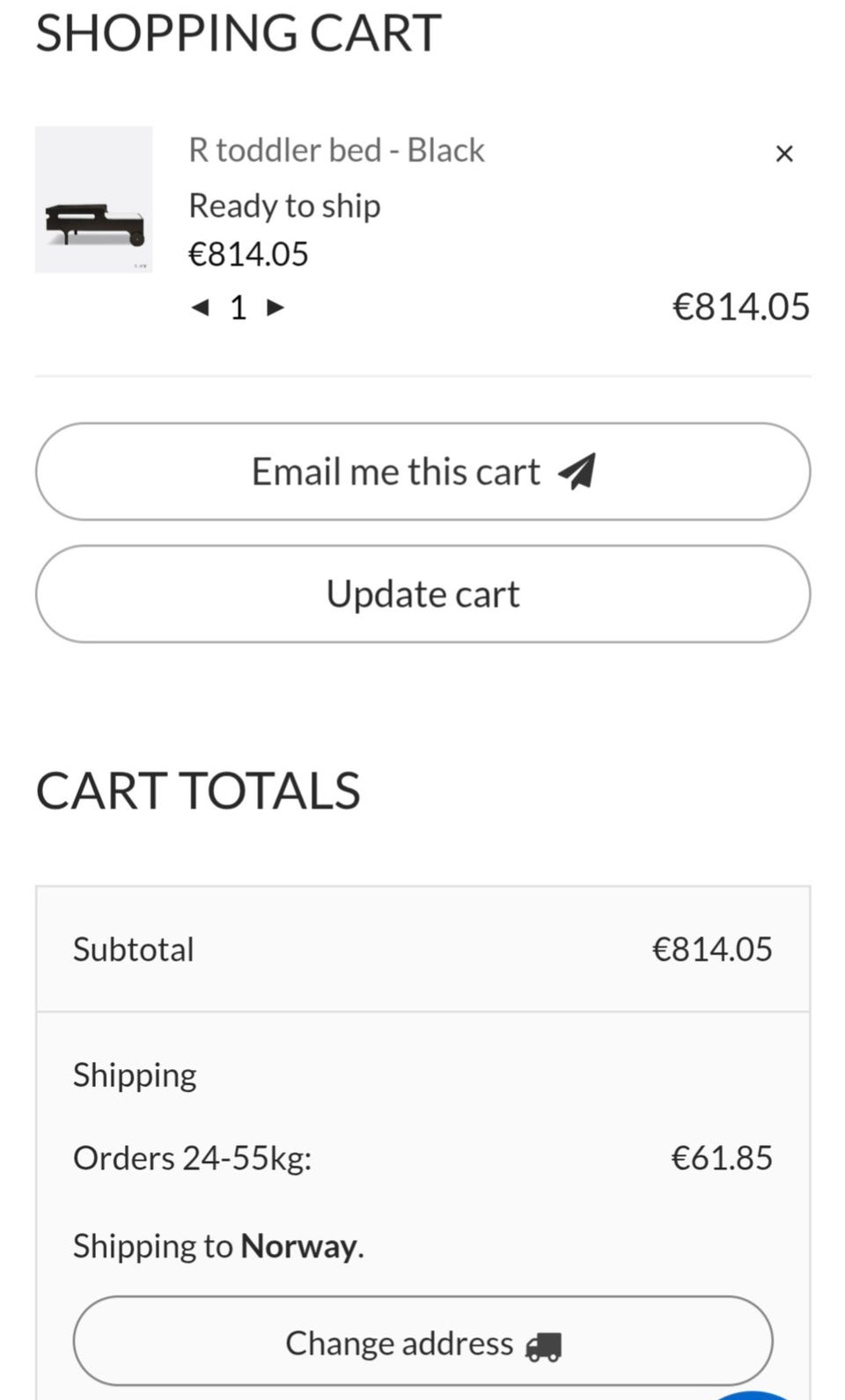
Task: Increase bed quantity with right arrow
Action: (x=276, y=307)
